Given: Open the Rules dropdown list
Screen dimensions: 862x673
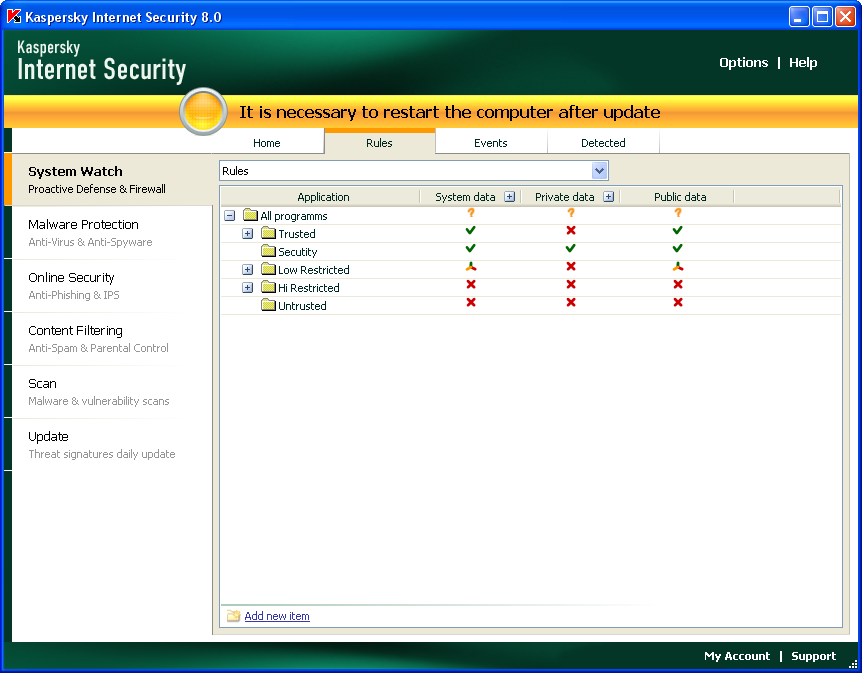Looking at the screenshot, I should pos(599,171).
